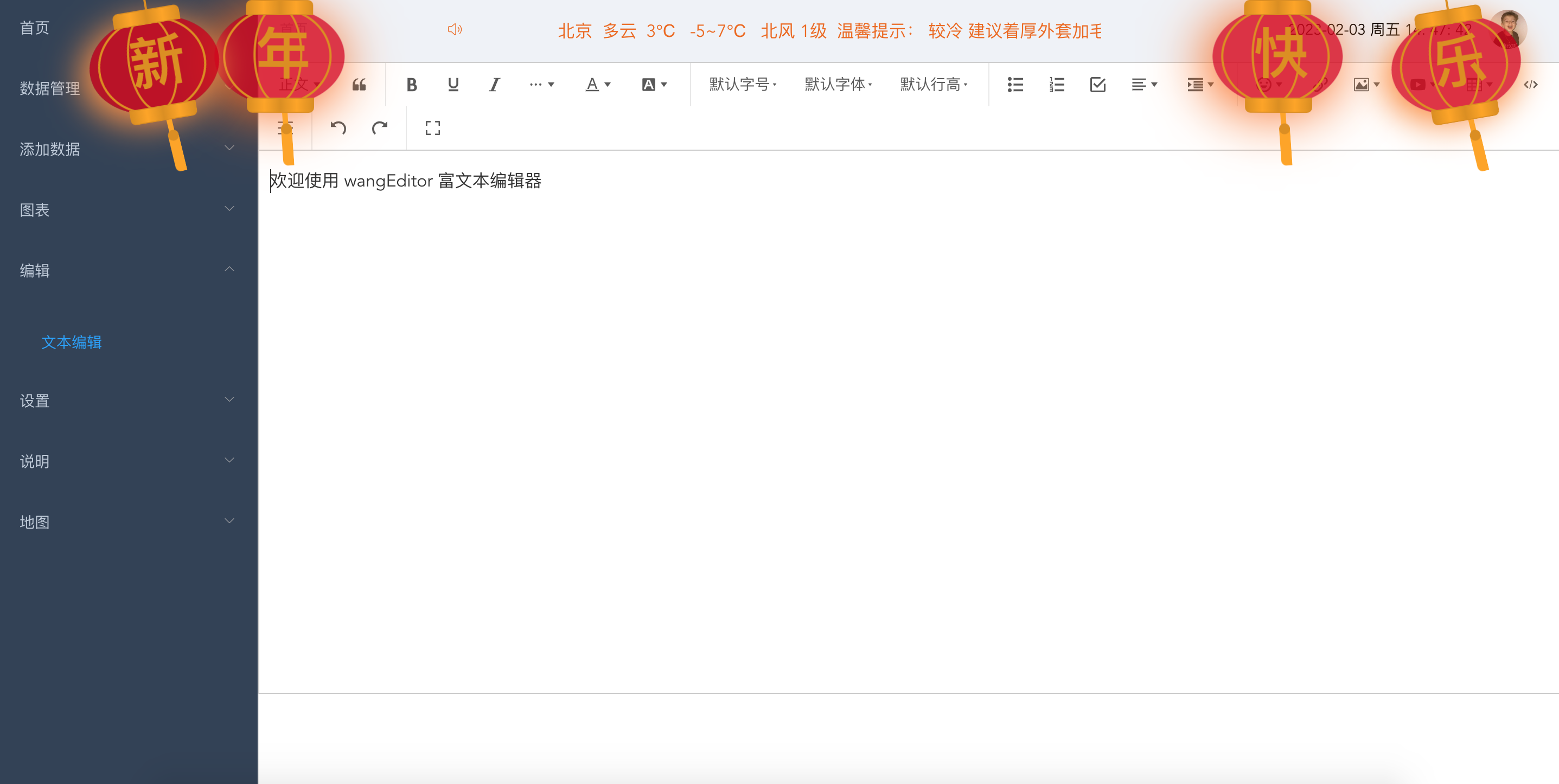
Task: Click the divider line icon in toolbar
Action: 285,127
